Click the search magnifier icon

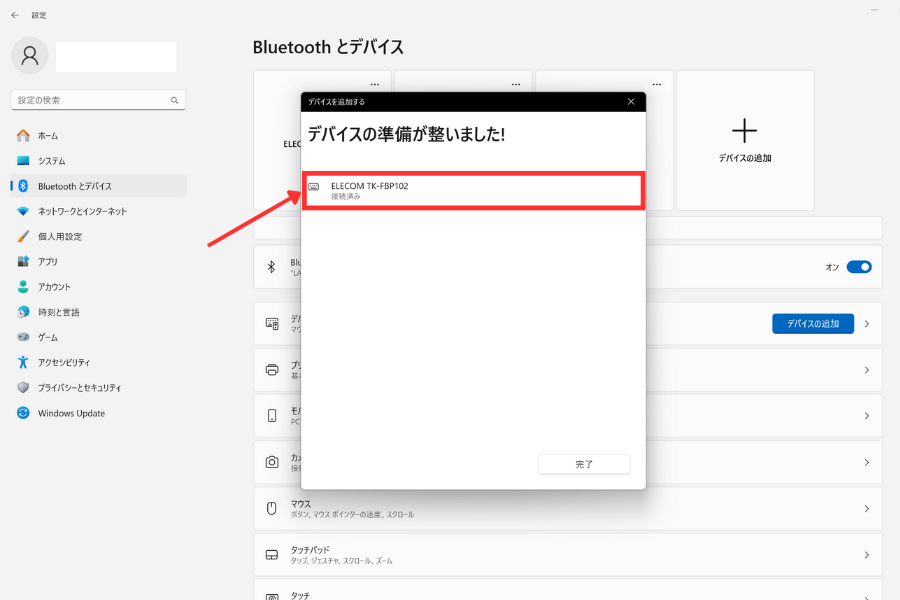(x=174, y=100)
